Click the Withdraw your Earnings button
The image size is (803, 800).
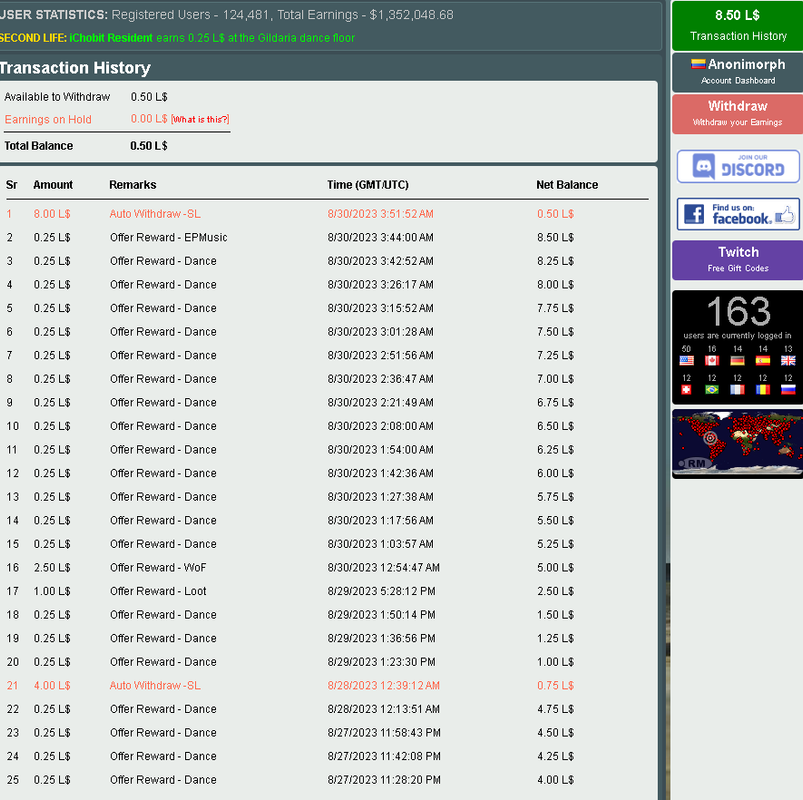[x=737, y=114]
